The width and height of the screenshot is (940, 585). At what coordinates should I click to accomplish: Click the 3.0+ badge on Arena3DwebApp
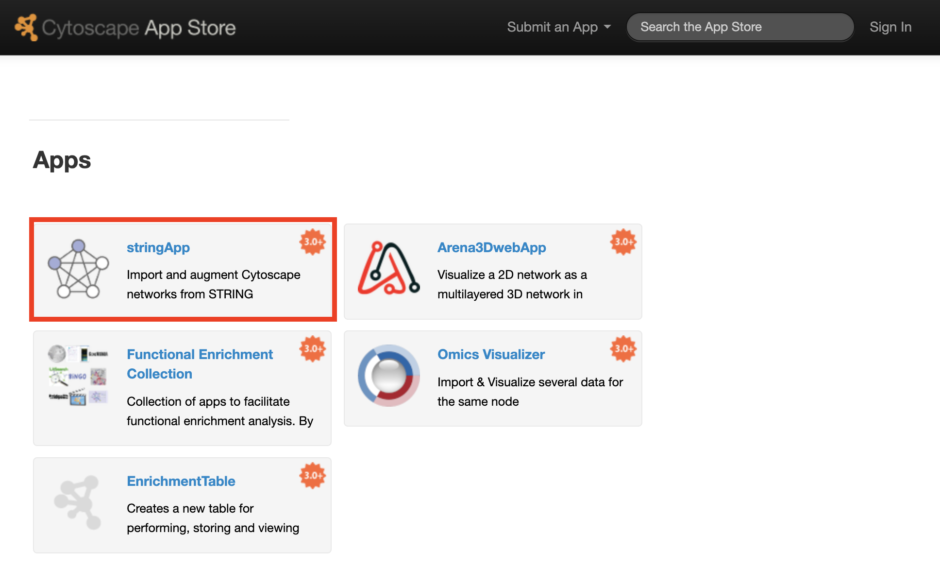[x=624, y=242]
